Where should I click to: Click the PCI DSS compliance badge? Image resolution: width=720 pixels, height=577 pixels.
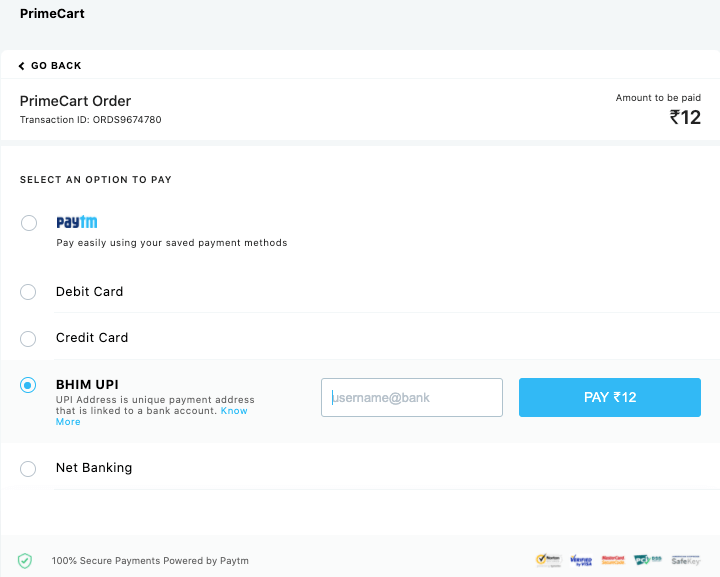click(647, 560)
